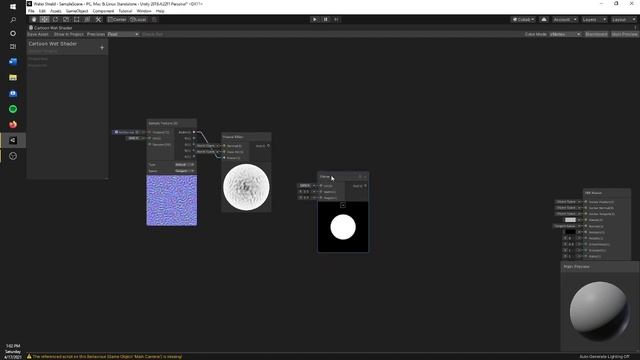
Task: Click Auto Generate Lighting Off status text
Action: (x=604, y=357)
